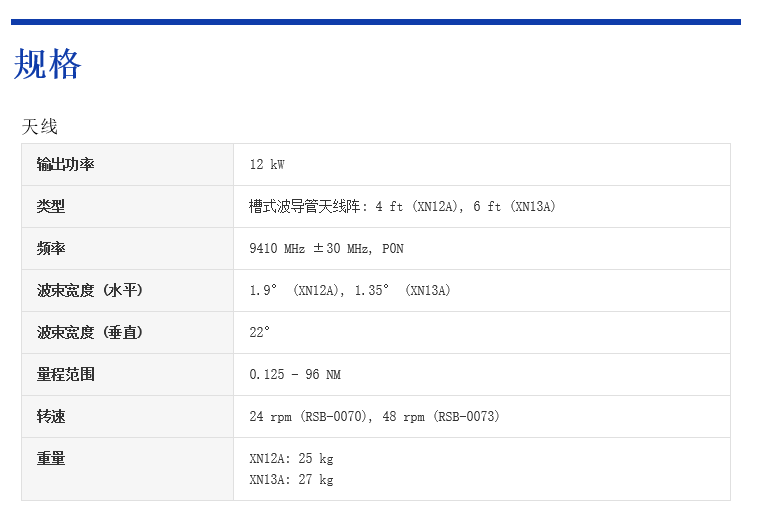Screen dimensions: 772x507
Task: Click the blue bar above the heading
Action: coord(376,21)
